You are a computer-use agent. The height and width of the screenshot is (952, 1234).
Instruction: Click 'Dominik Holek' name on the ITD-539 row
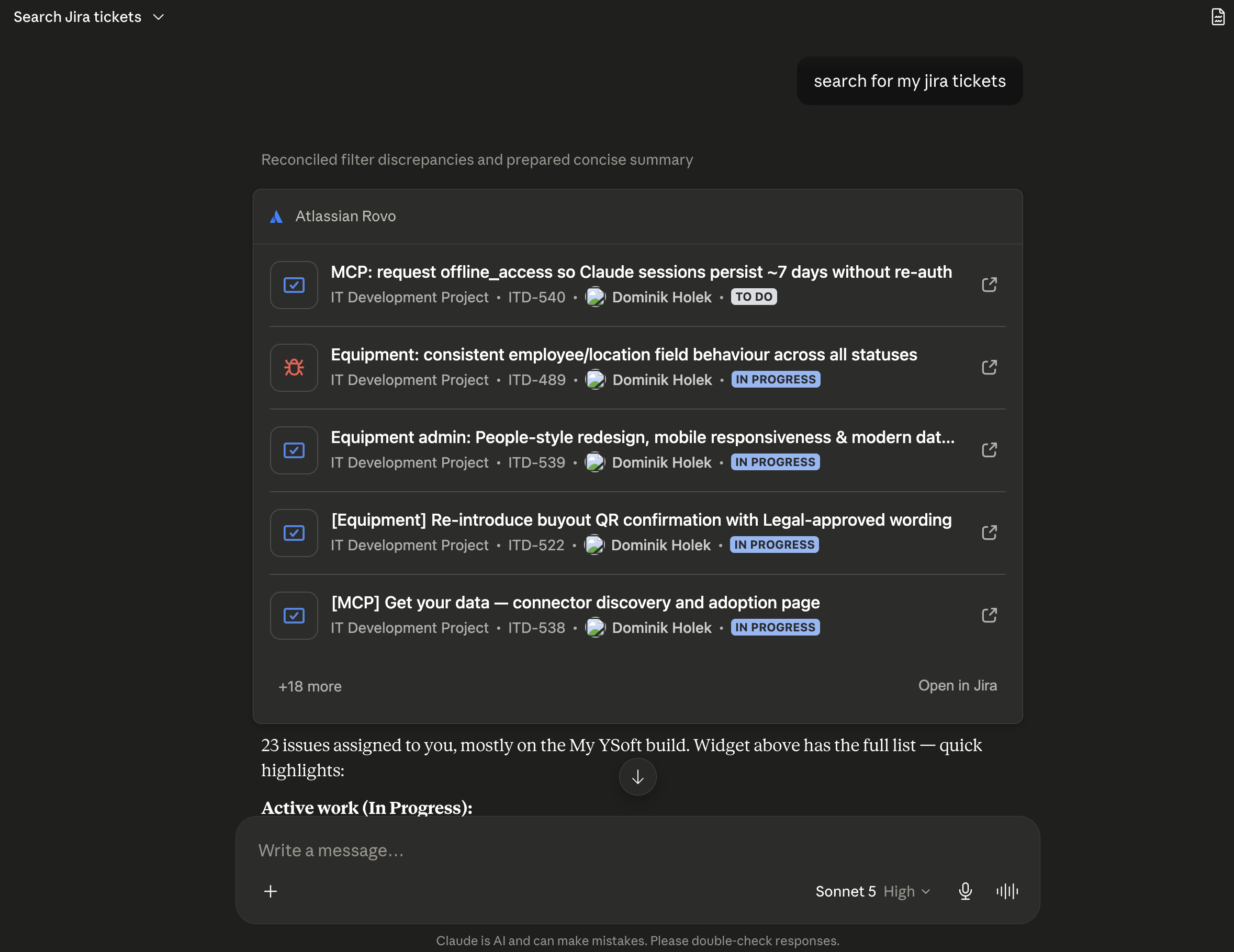661,462
